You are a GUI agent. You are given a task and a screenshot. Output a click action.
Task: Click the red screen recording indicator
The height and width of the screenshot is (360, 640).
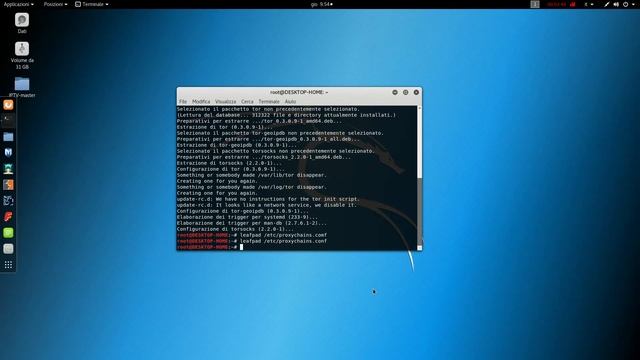(561, 4)
